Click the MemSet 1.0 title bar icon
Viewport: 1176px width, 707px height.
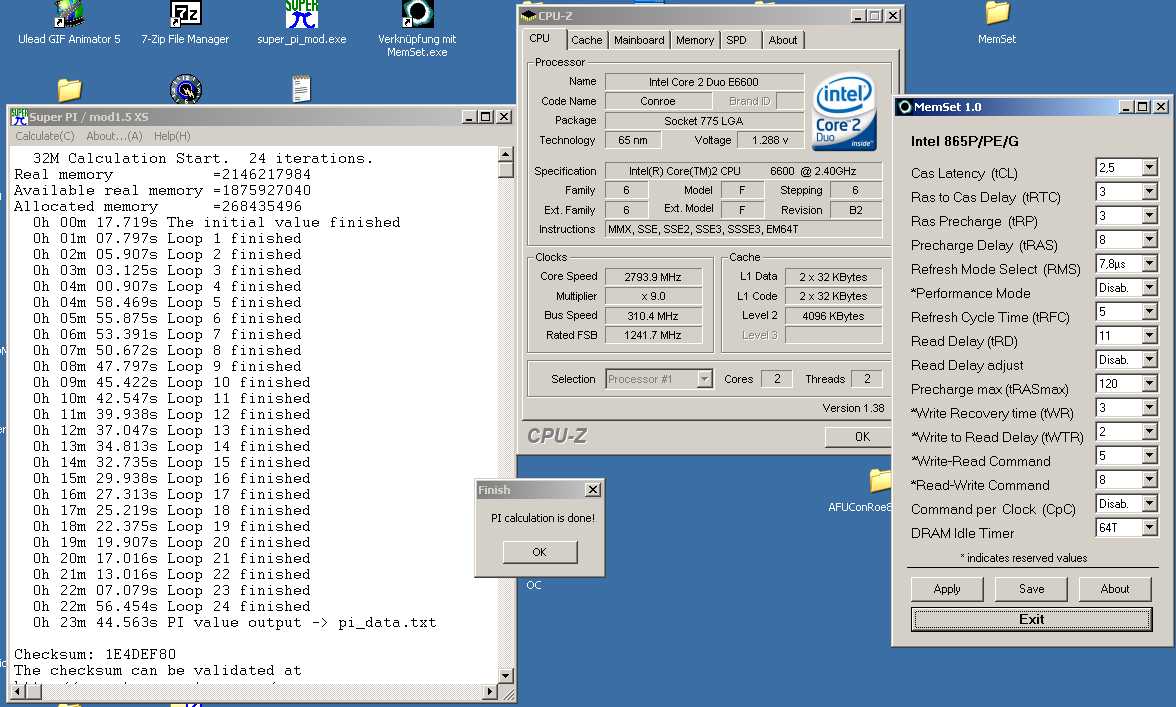[904, 107]
